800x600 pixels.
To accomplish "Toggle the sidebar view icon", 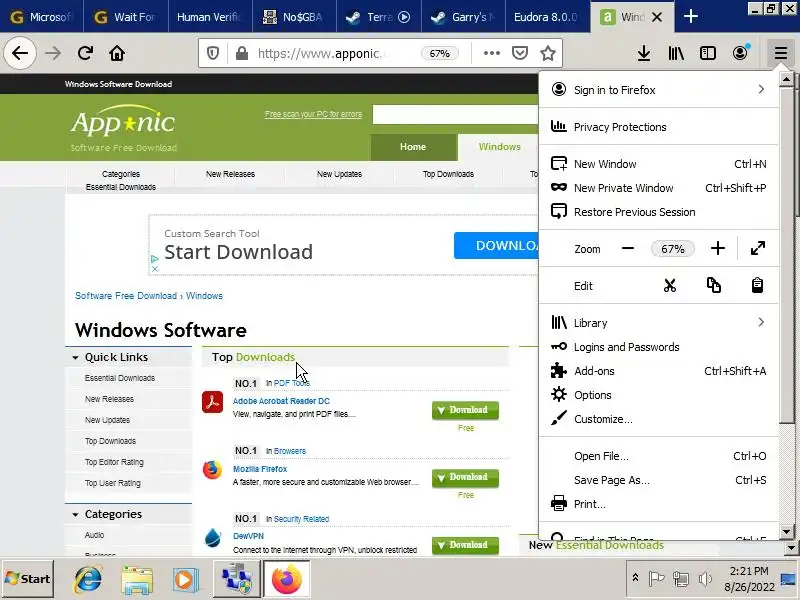I will 708,53.
